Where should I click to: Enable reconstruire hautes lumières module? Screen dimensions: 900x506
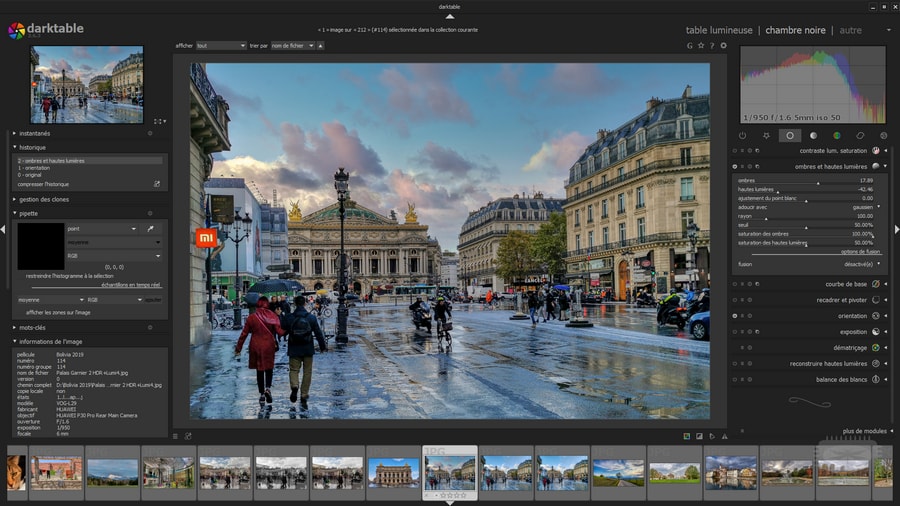735,363
